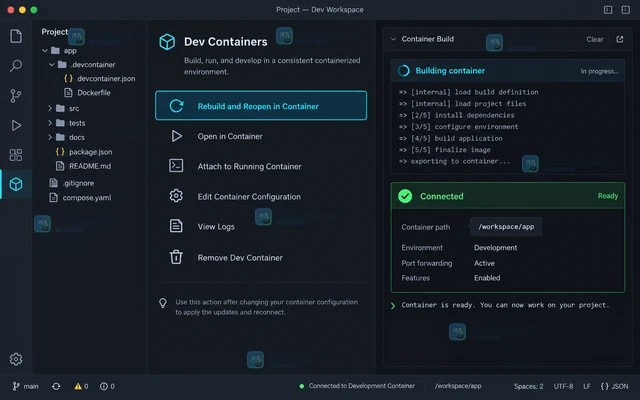This screenshot has width=640, height=400.
Task: Click 'Container is ready' terminal message
Action: (x=505, y=305)
